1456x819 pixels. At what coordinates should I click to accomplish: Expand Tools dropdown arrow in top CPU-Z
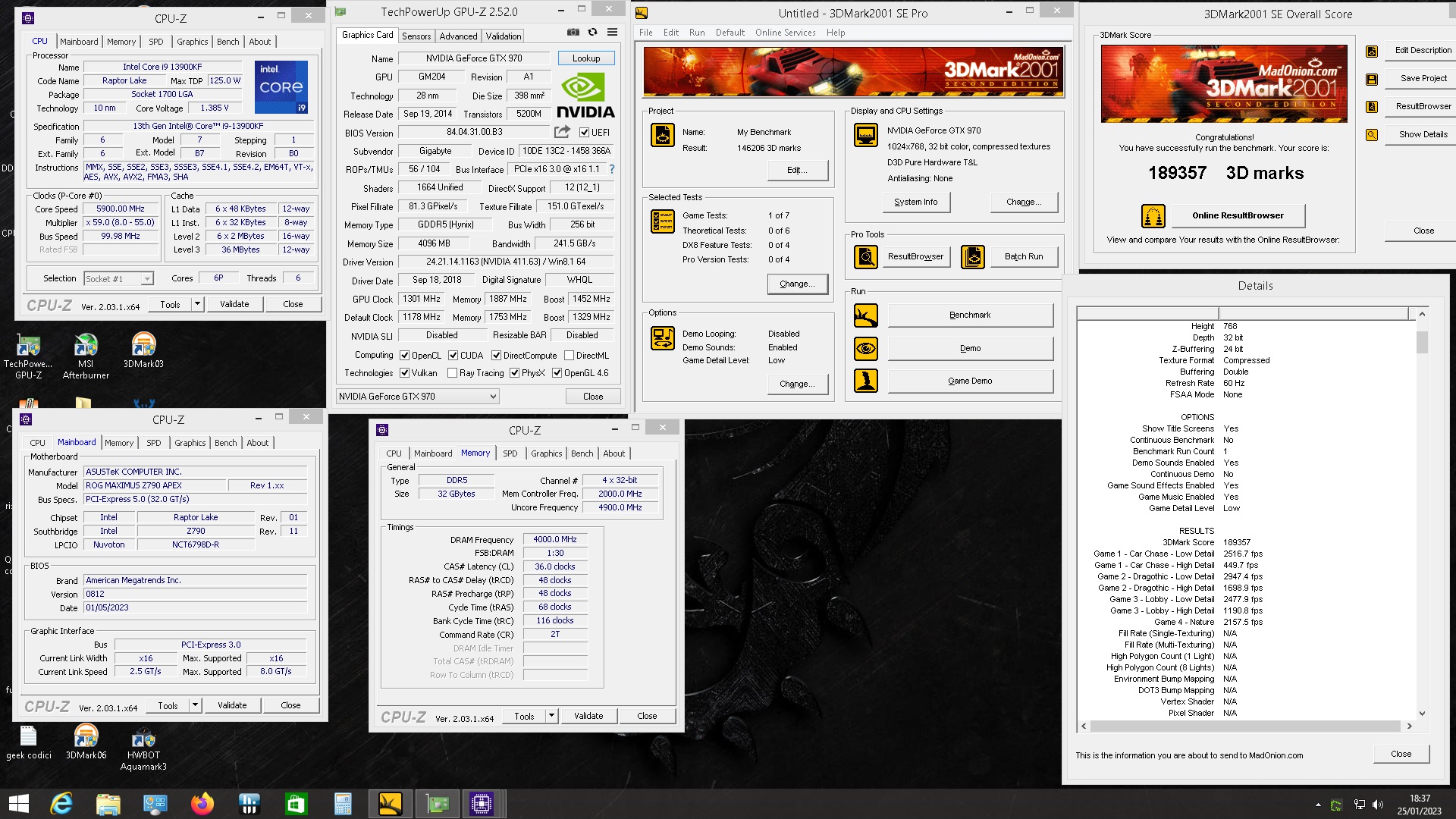[197, 304]
